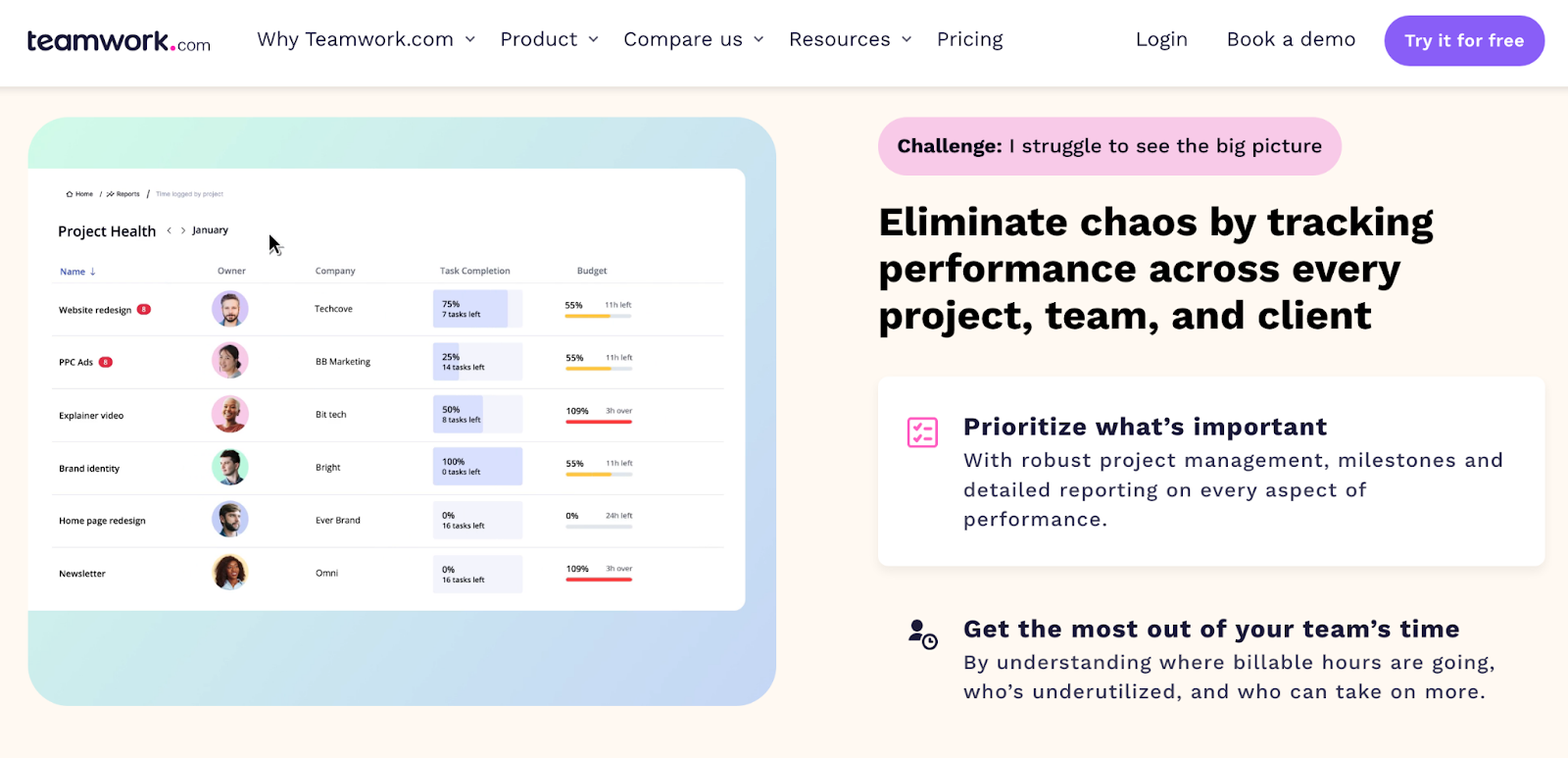Click the person-clock icon beside team's time
1568x758 pixels.
pos(922,634)
